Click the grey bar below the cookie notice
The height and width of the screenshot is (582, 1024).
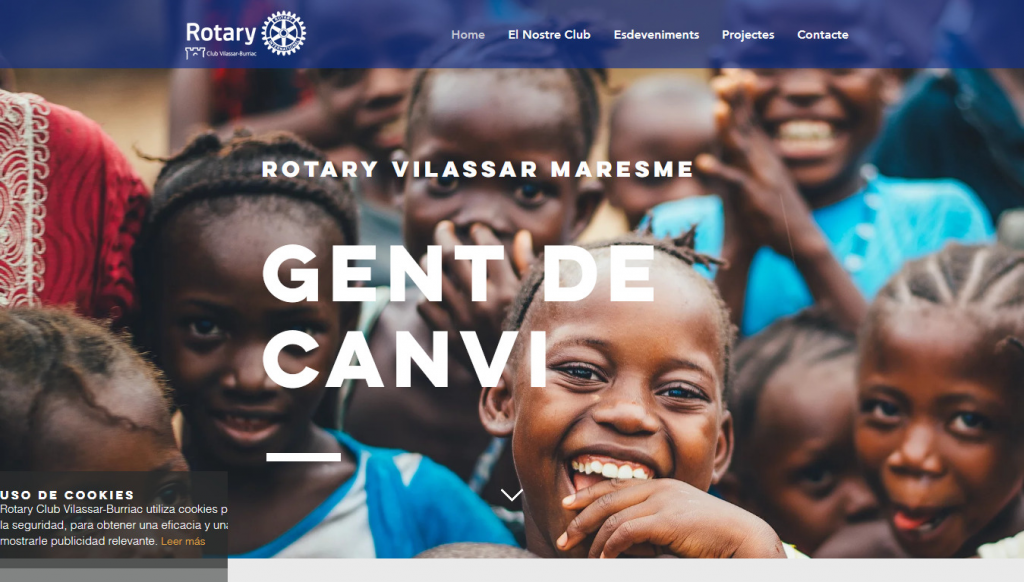[114, 570]
